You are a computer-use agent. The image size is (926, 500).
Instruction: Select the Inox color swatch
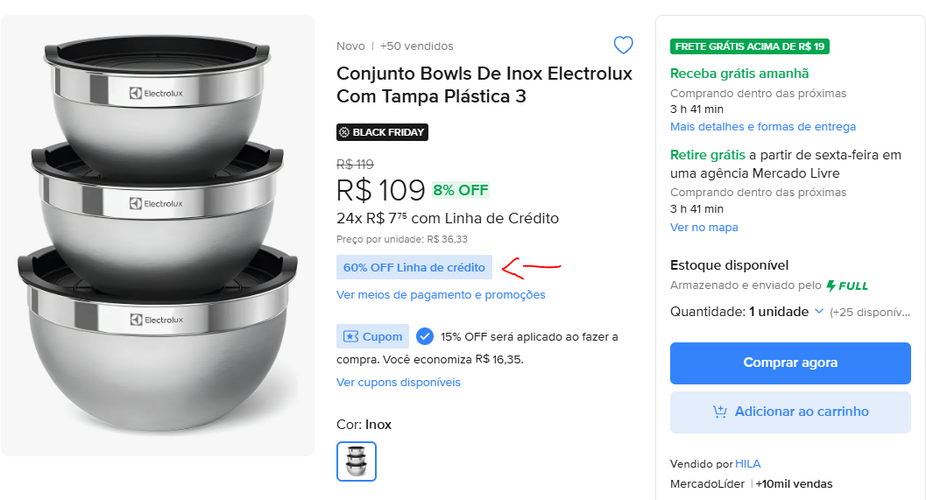[x=356, y=461]
